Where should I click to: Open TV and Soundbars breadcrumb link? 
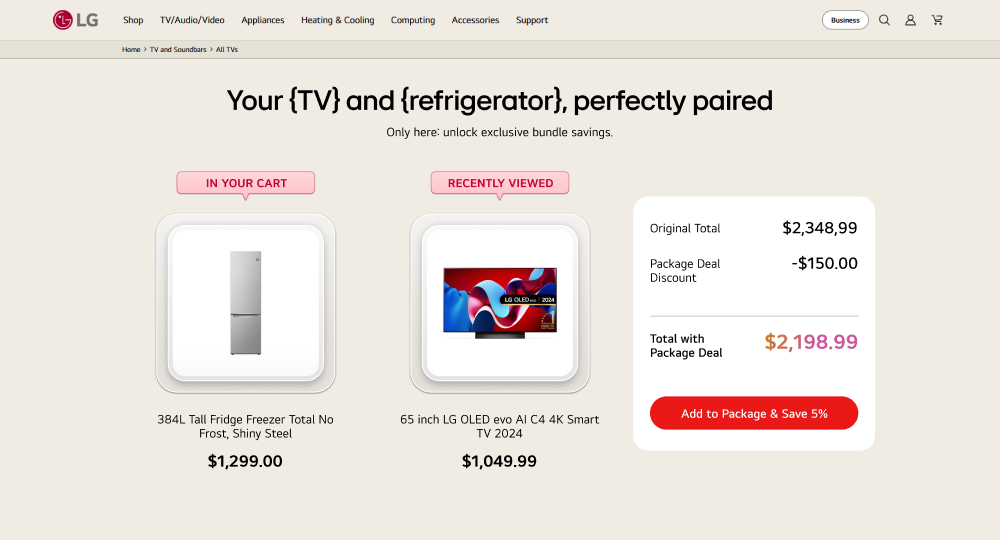click(x=178, y=49)
